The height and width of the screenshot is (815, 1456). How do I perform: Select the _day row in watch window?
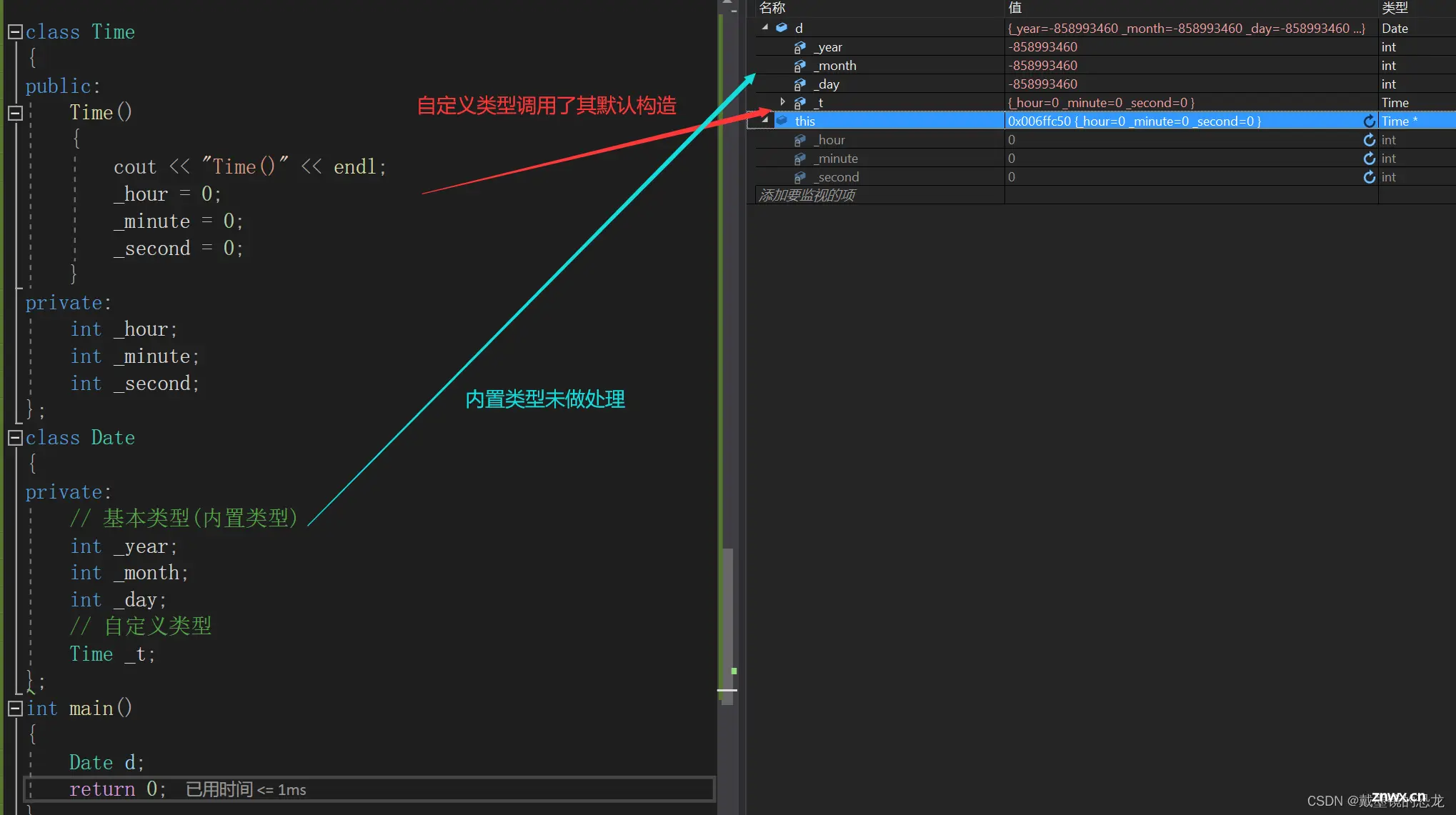(1105, 84)
